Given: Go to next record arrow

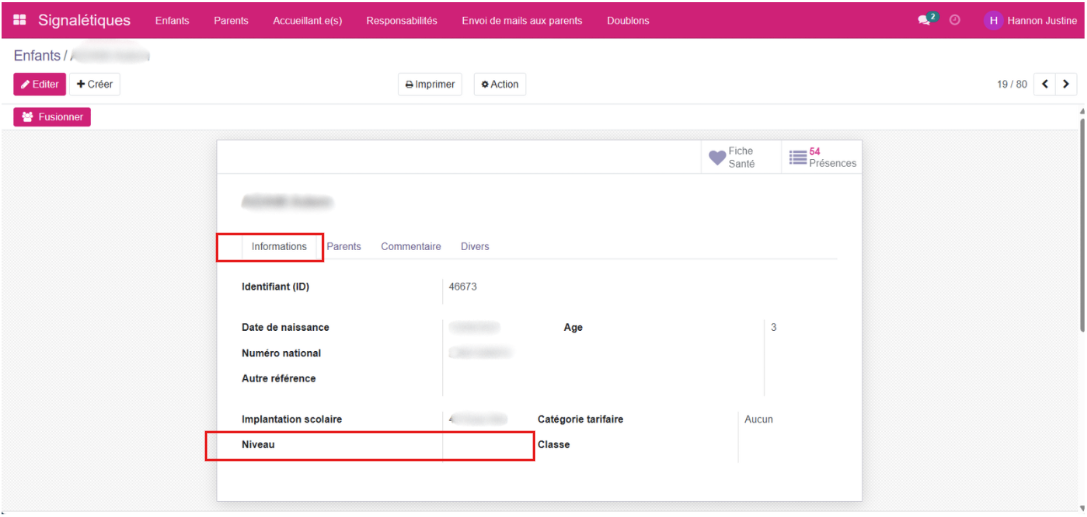Looking at the screenshot, I should click(x=1066, y=85).
